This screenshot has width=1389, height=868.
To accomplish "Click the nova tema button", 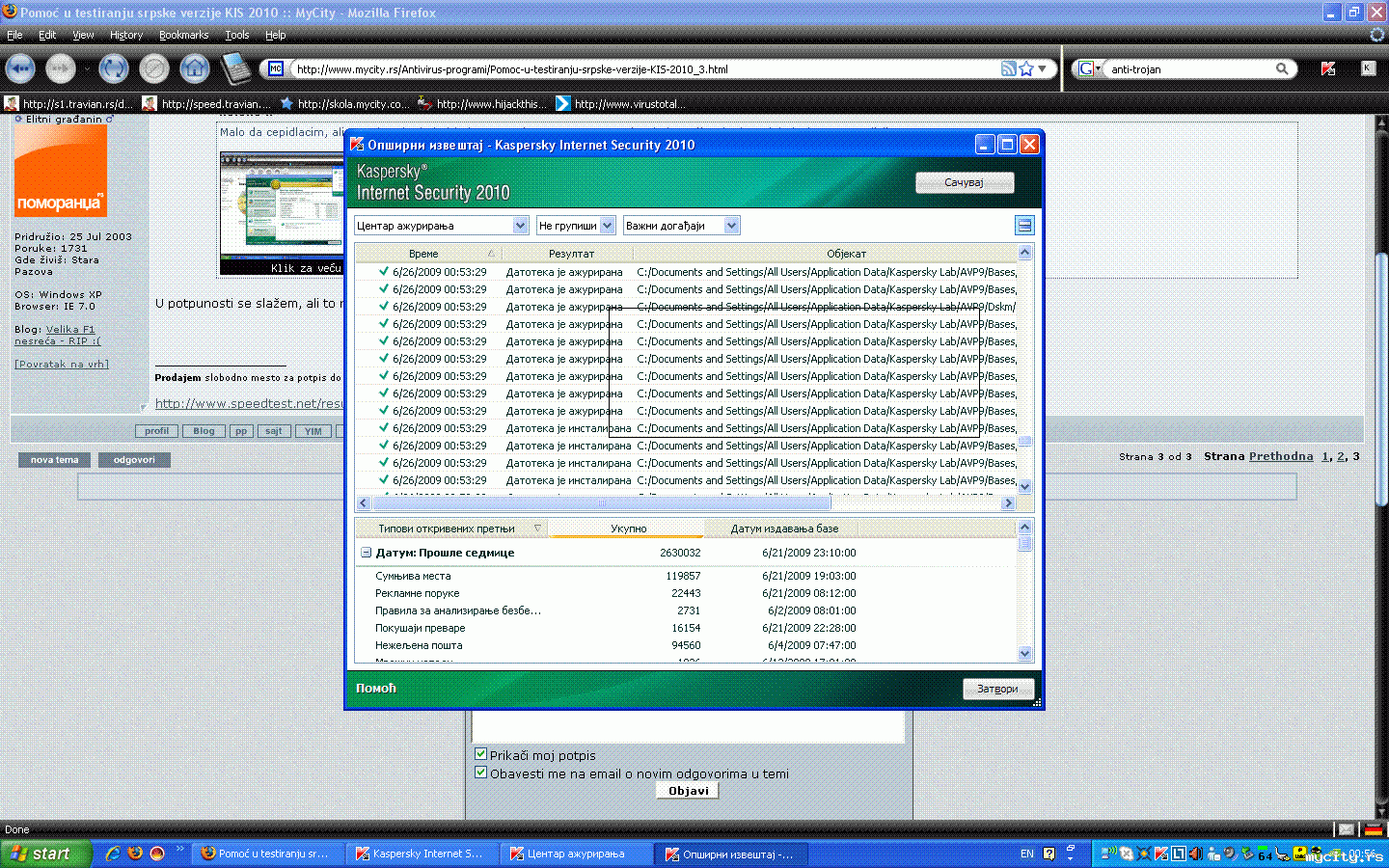I will click(54, 460).
